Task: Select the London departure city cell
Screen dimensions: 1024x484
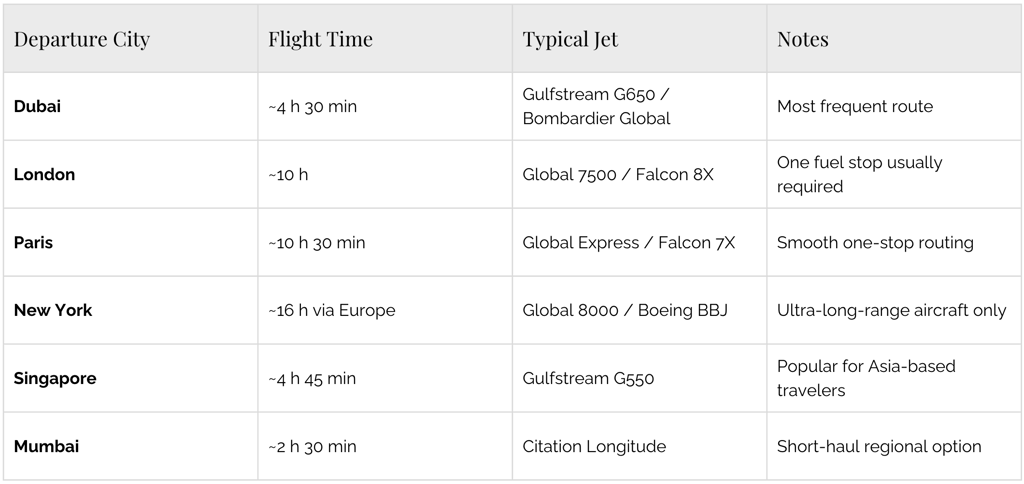Action: pos(45,174)
